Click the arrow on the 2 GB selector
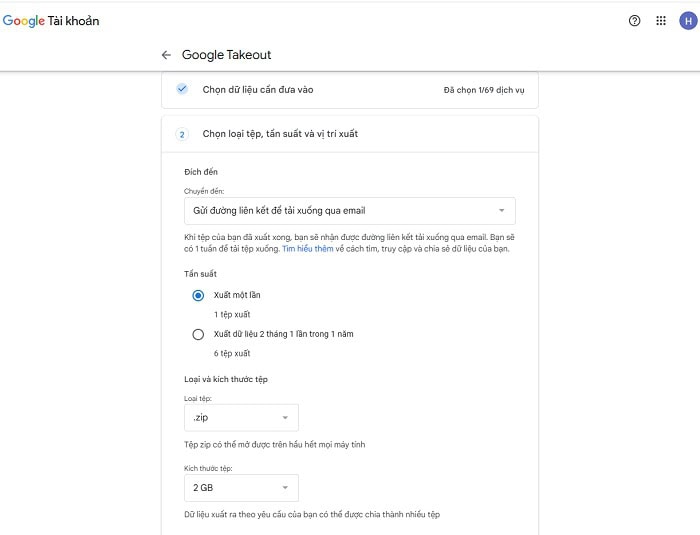The height and width of the screenshot is (535, 700). pos(284,488)
